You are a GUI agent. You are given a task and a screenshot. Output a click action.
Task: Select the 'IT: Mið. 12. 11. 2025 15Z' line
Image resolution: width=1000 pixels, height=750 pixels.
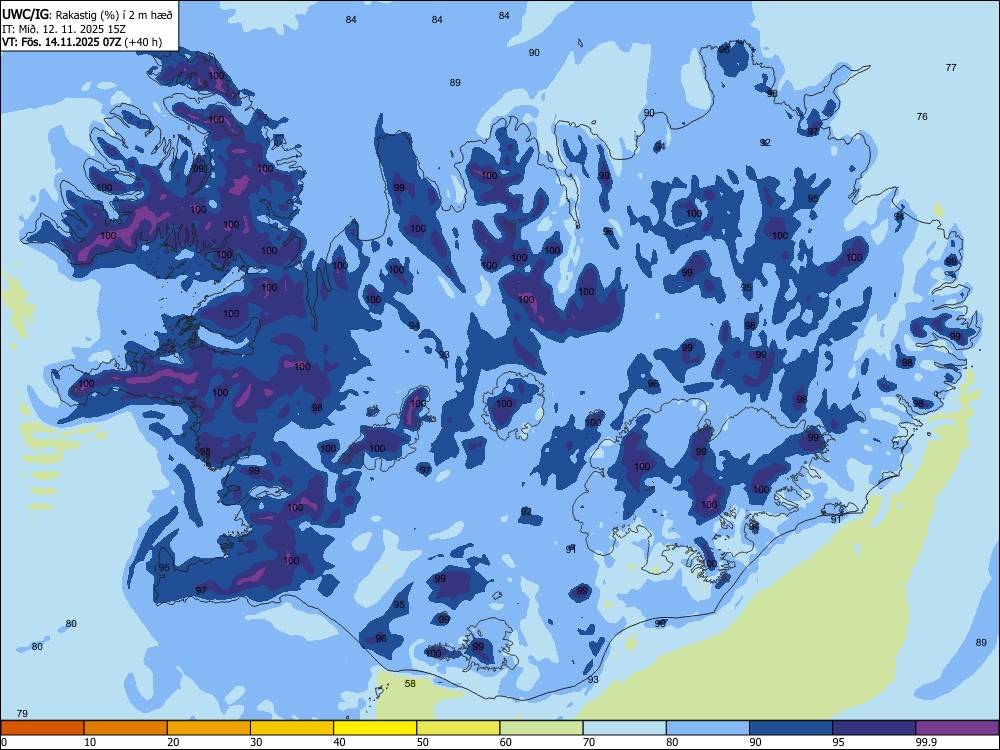[x=64, y=29]
